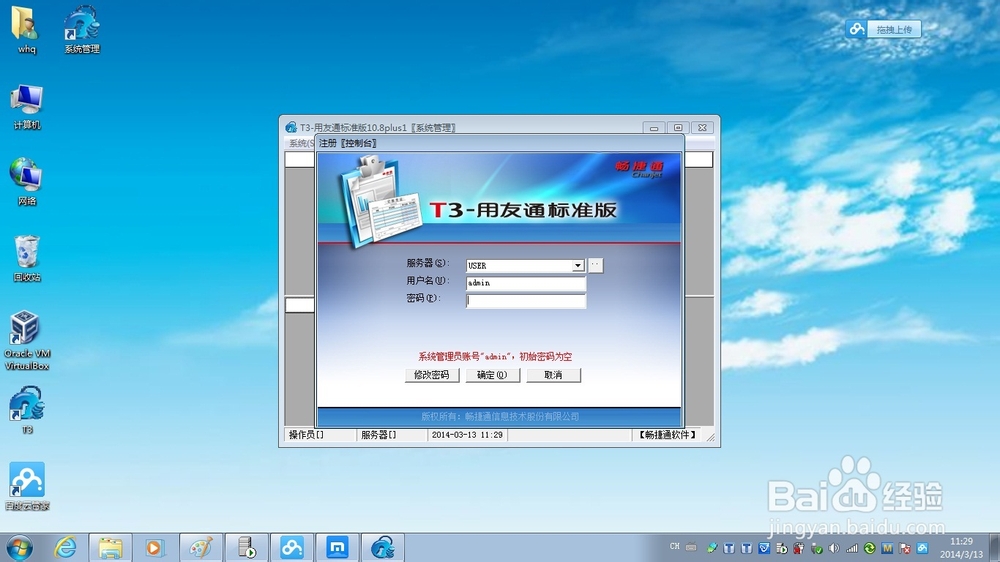
Task: Click the volume speaker tray icon
Action: click(834, 548)
